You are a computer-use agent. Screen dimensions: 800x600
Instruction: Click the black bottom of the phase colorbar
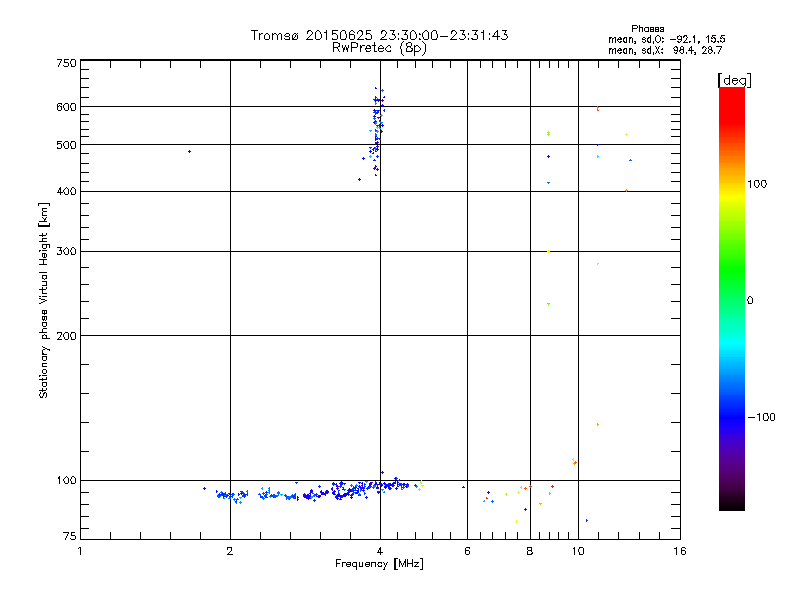732,503
